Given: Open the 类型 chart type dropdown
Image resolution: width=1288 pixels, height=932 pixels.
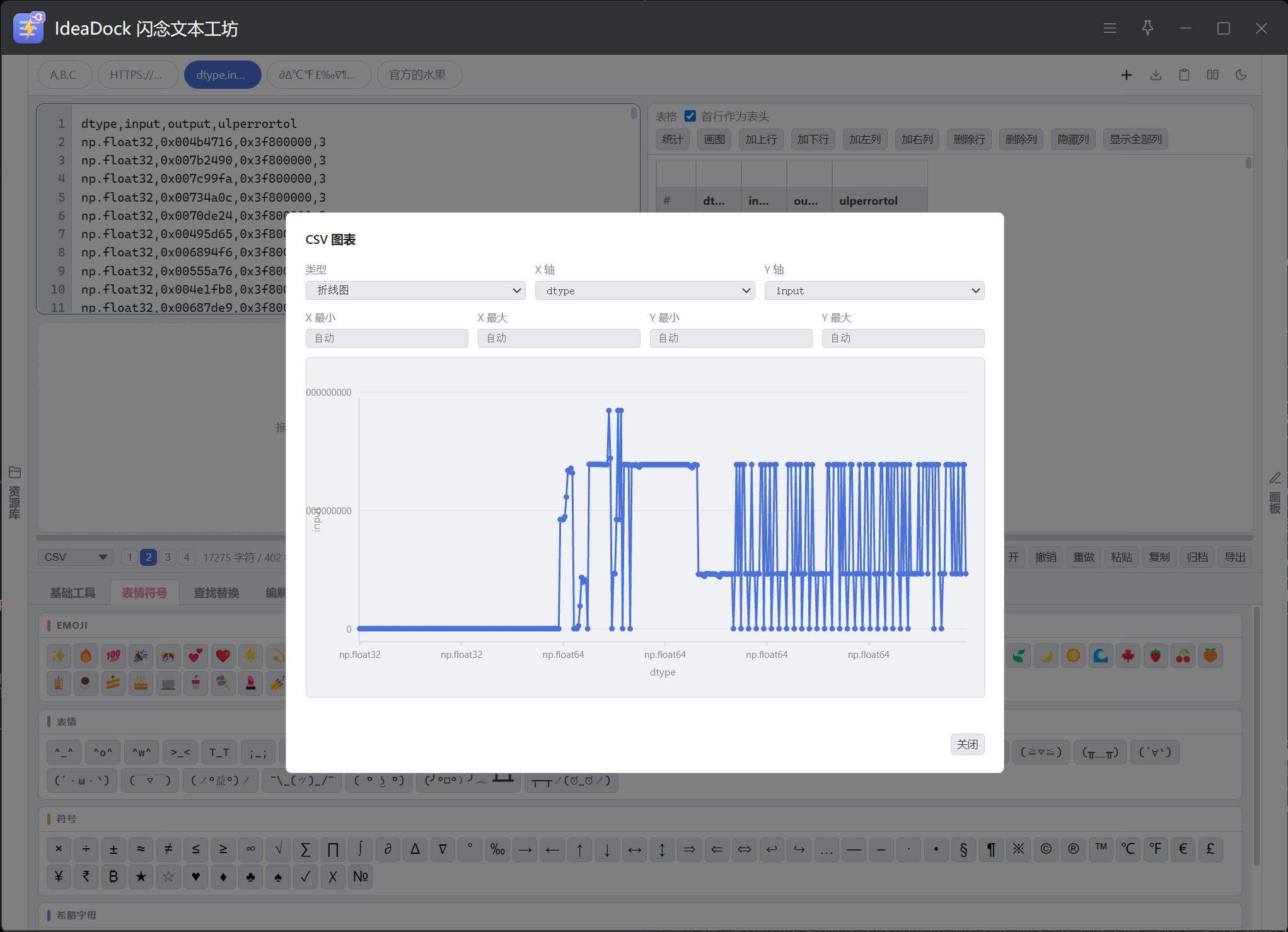Looking at the screenshot, I should [415, 291].
